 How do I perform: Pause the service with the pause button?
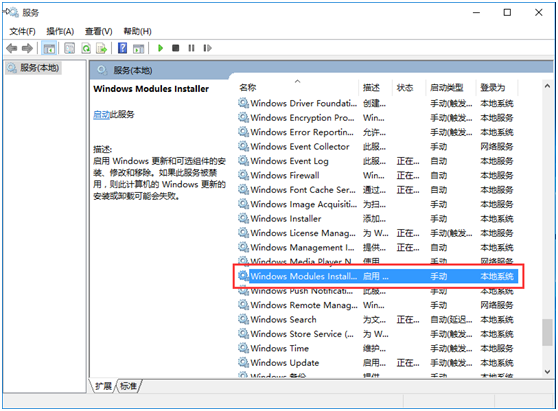191,48
